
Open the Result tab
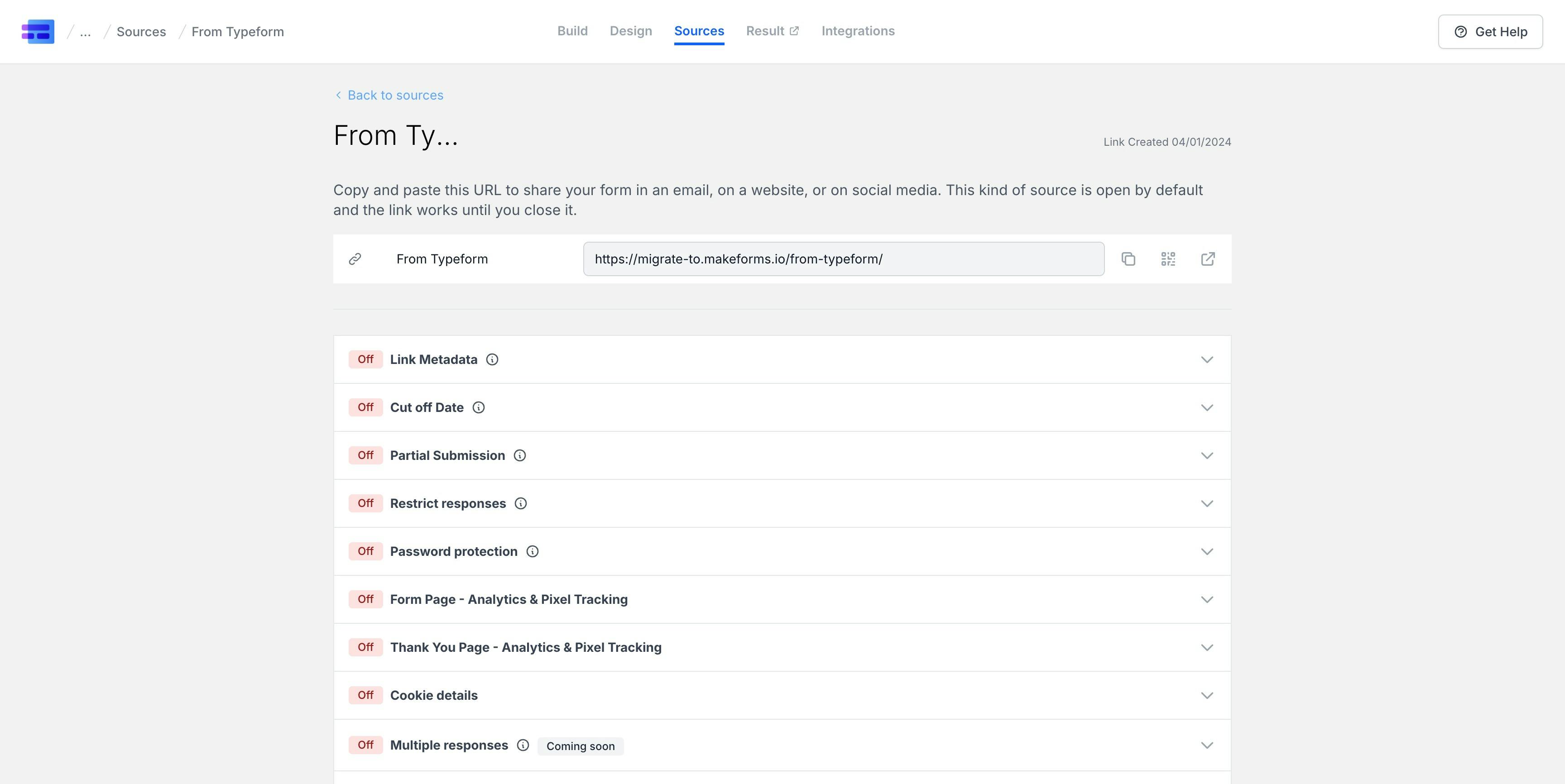[x=772, y=31]
